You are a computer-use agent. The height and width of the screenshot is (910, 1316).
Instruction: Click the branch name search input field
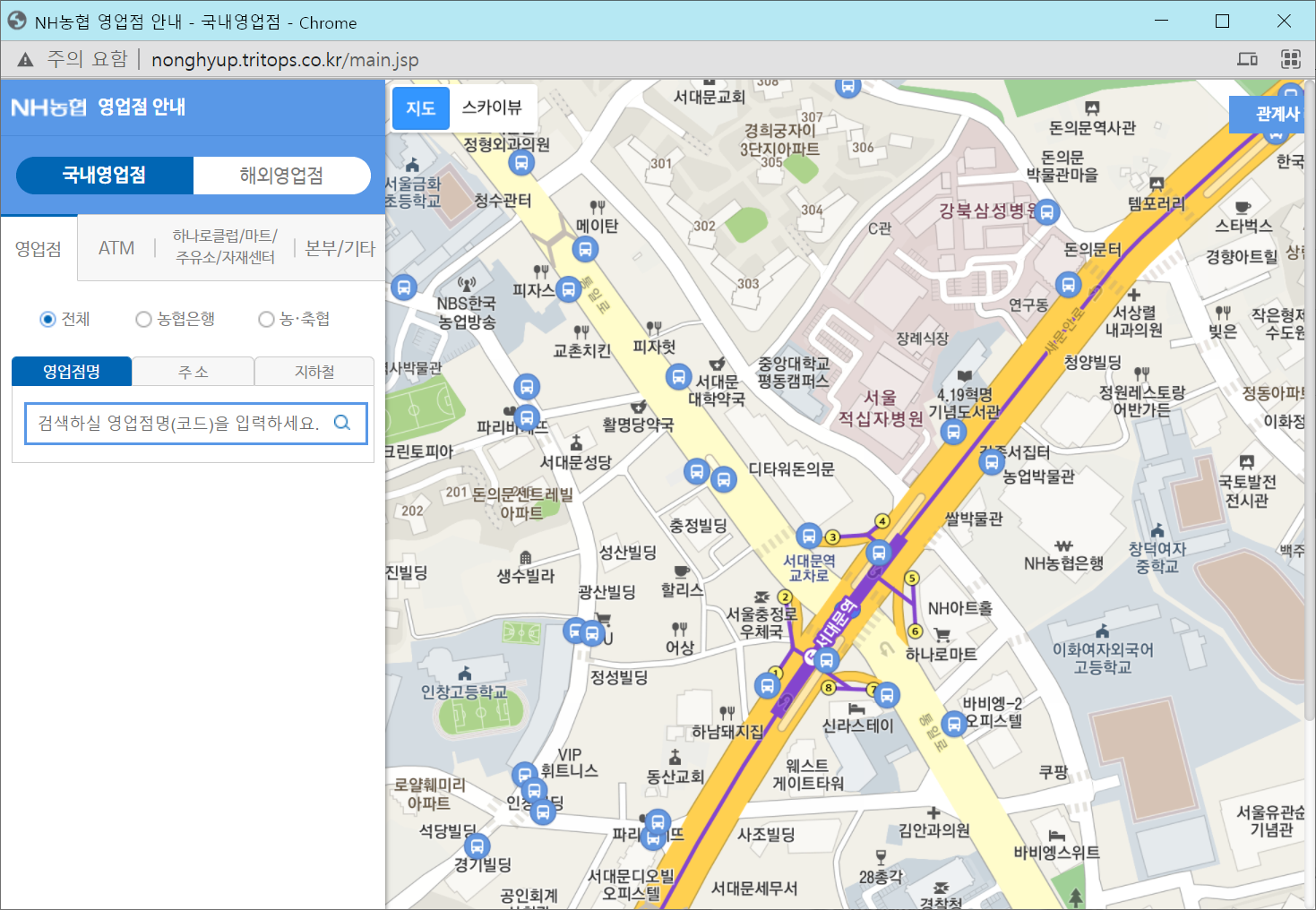pos(179,423)
